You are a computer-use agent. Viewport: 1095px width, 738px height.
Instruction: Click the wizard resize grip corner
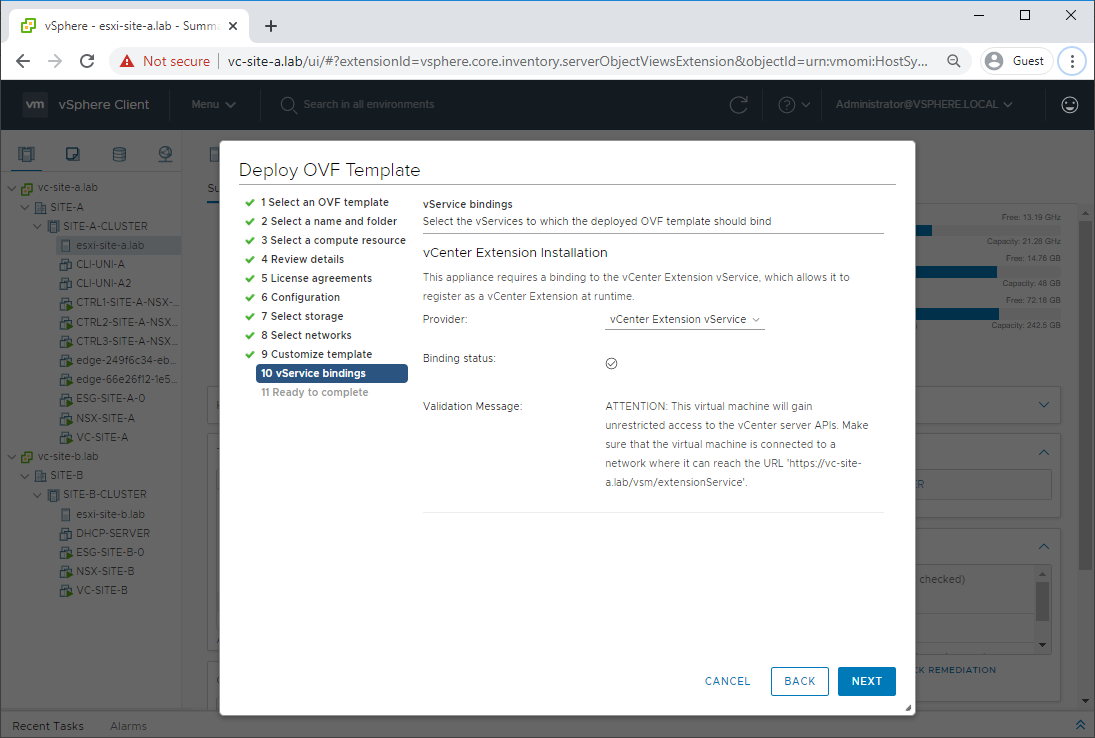(x=908, y=707)
